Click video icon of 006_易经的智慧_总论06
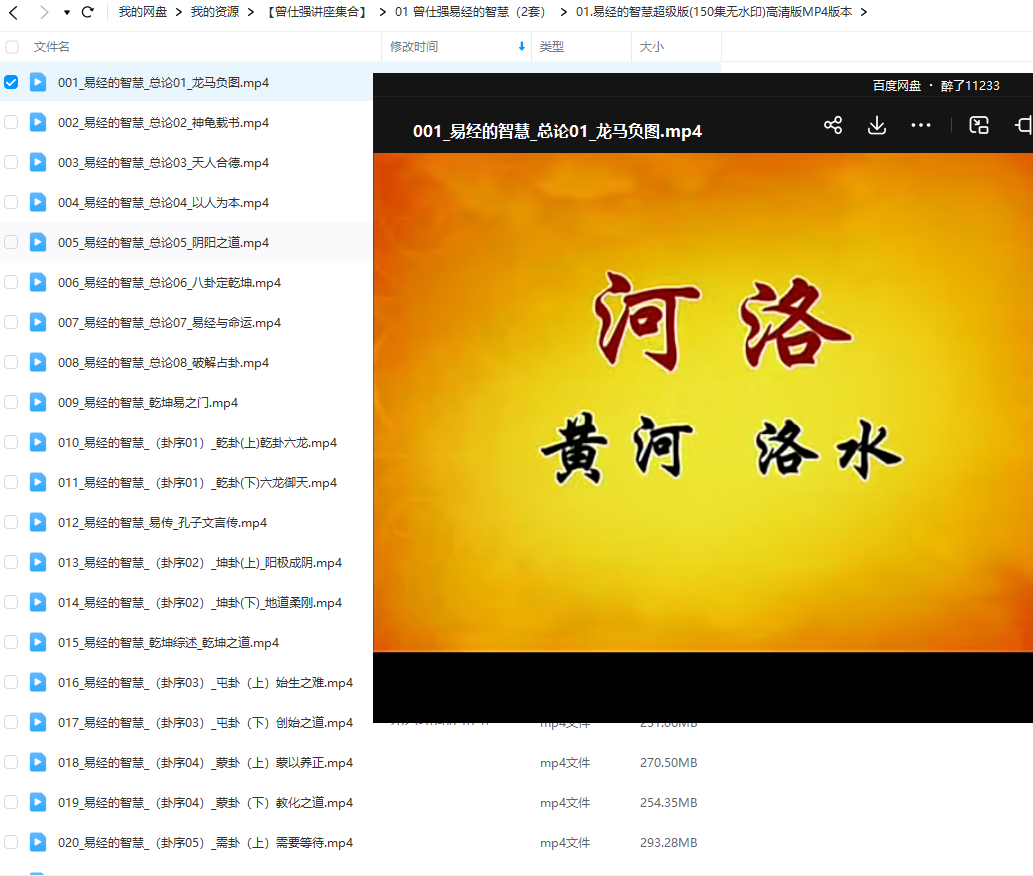The width and height of the screenshot is (1033, 876). point(38,282)
